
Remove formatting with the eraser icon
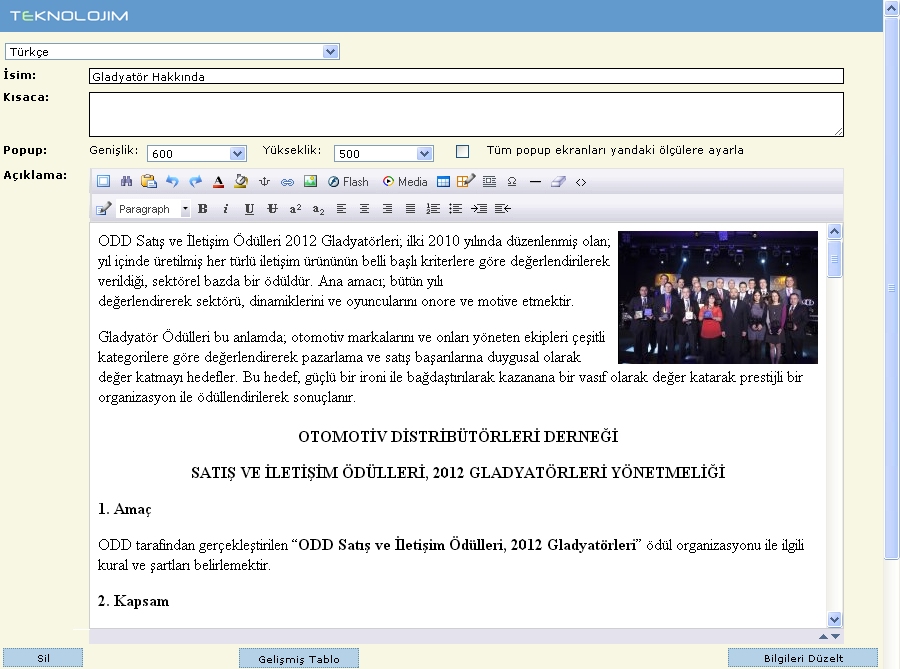click(x=558, y=182)
